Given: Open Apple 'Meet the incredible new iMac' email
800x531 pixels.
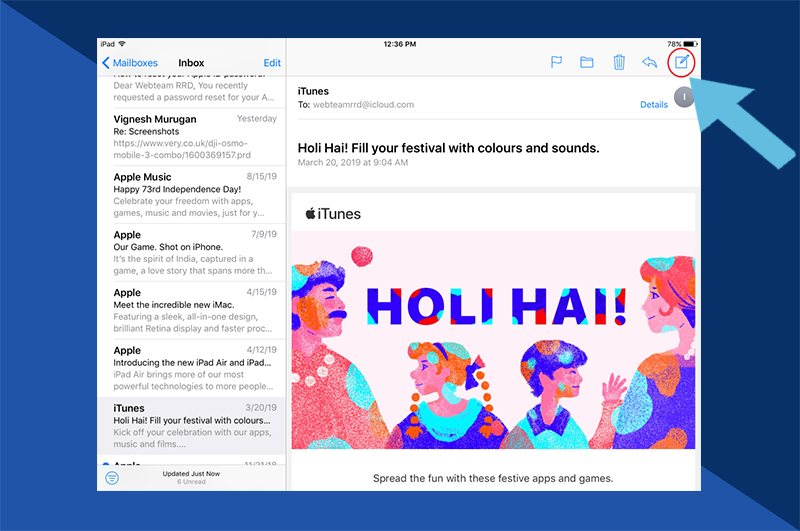Looking at the screenshot, I should point(192,310).
